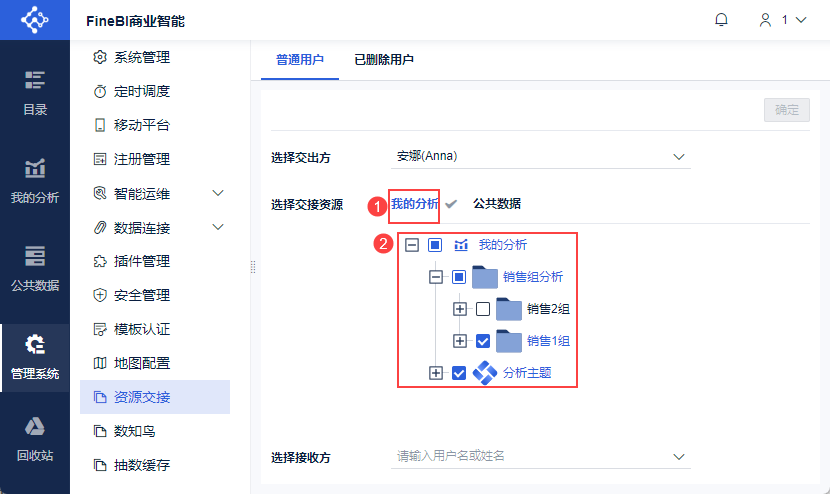Image resolution: width=830 pixels, height=494 pixels.
Task: Open 系统管理 gear menu item
Action: click(141, 57)
